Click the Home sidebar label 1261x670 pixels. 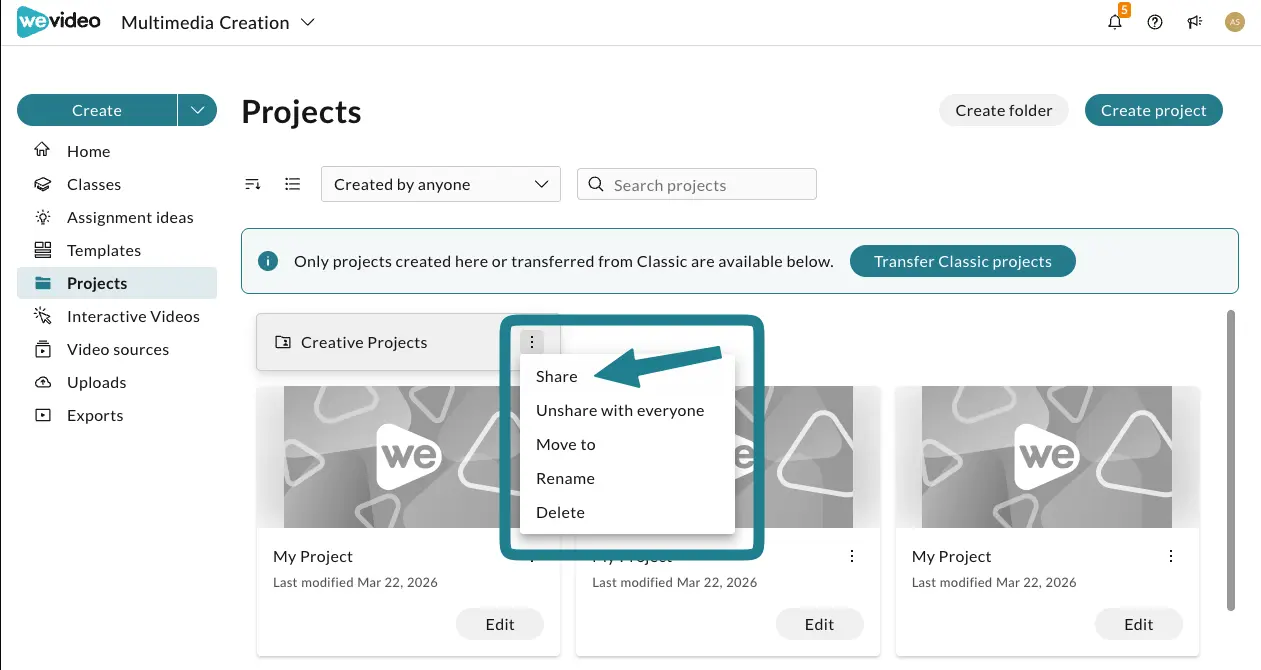[89, 151]
